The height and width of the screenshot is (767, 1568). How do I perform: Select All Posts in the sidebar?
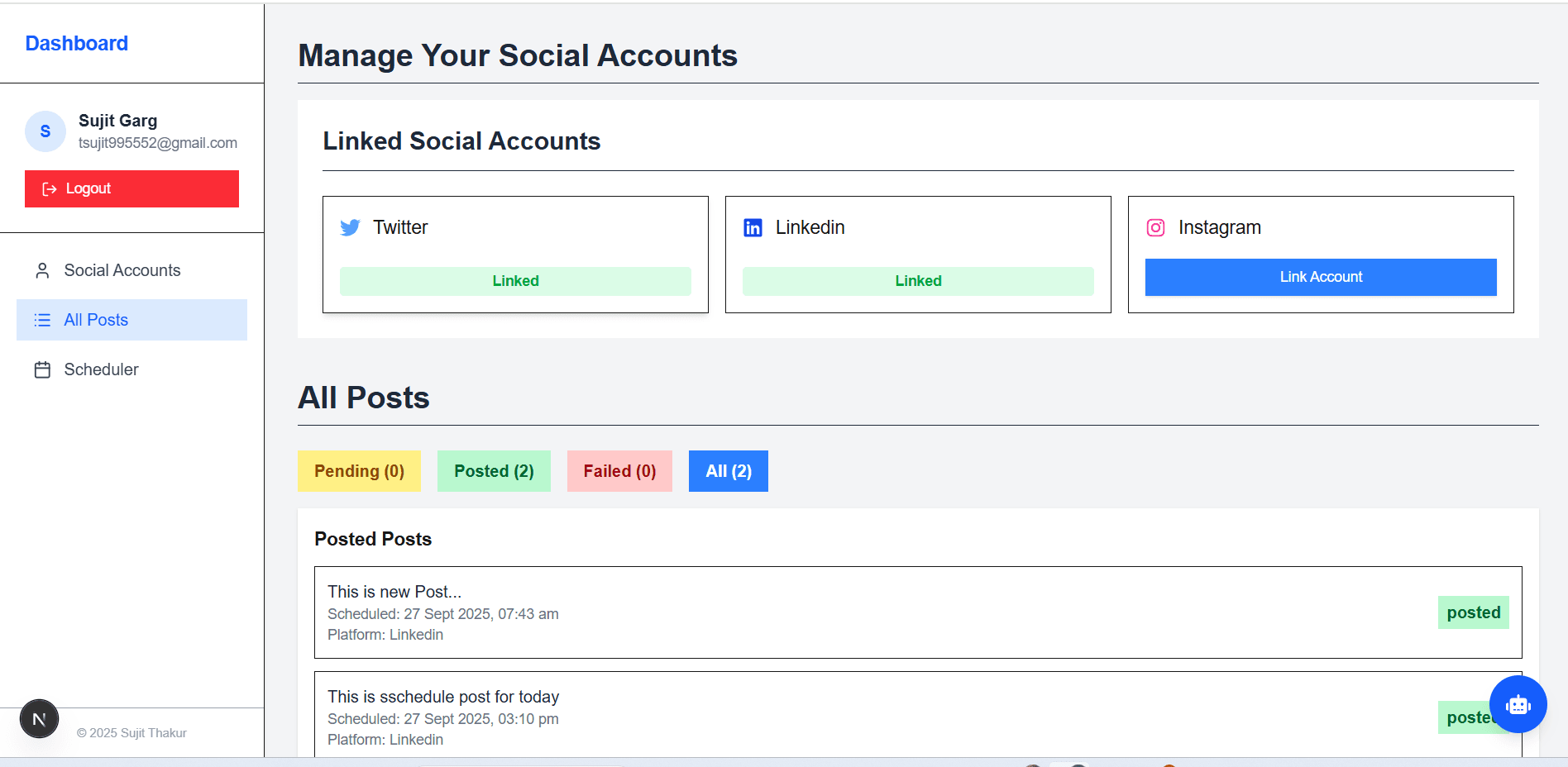tap(96, 320)
